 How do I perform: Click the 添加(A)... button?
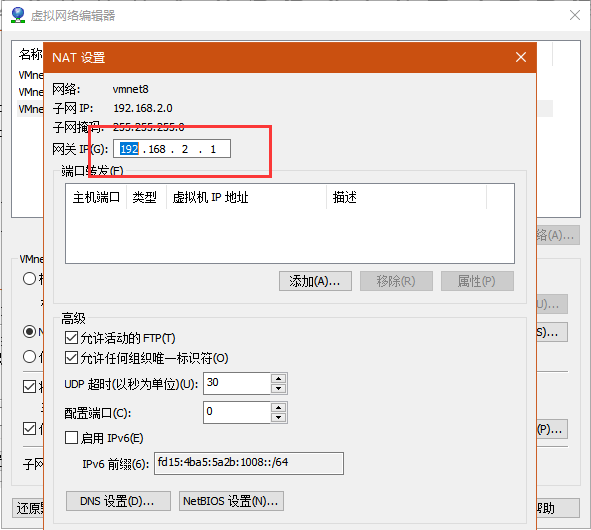(x=315, y=281)
